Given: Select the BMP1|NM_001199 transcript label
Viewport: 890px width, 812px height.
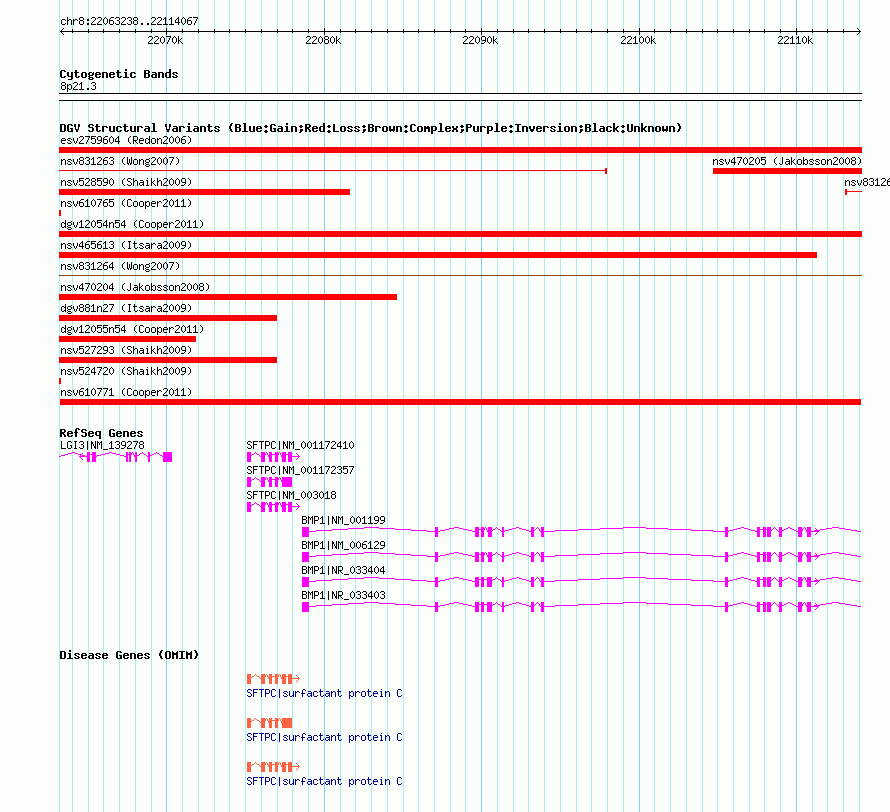Looking at the screenshot, I should [x=343, y=520].
